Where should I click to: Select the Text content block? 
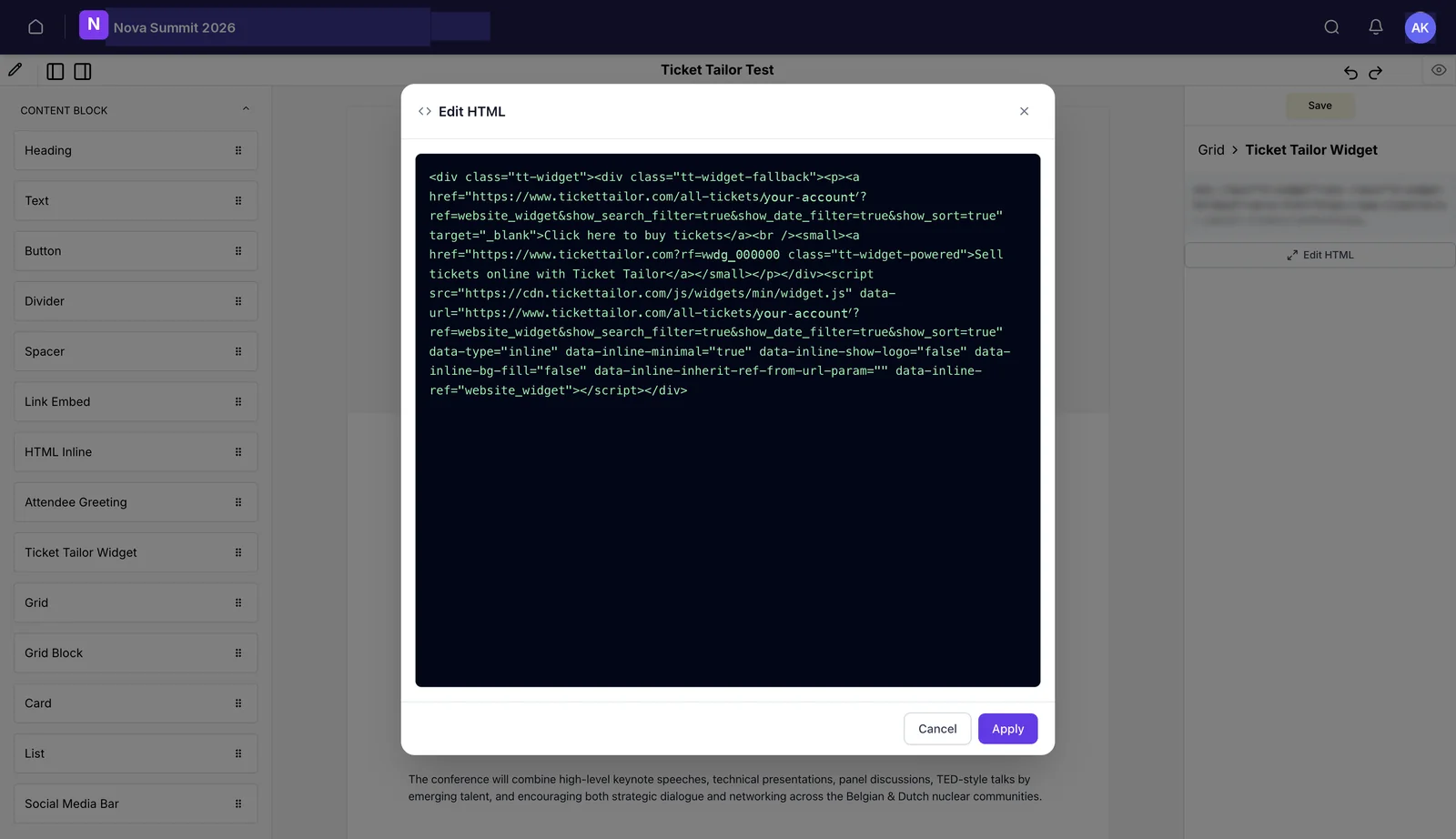(x=136, y=201)
